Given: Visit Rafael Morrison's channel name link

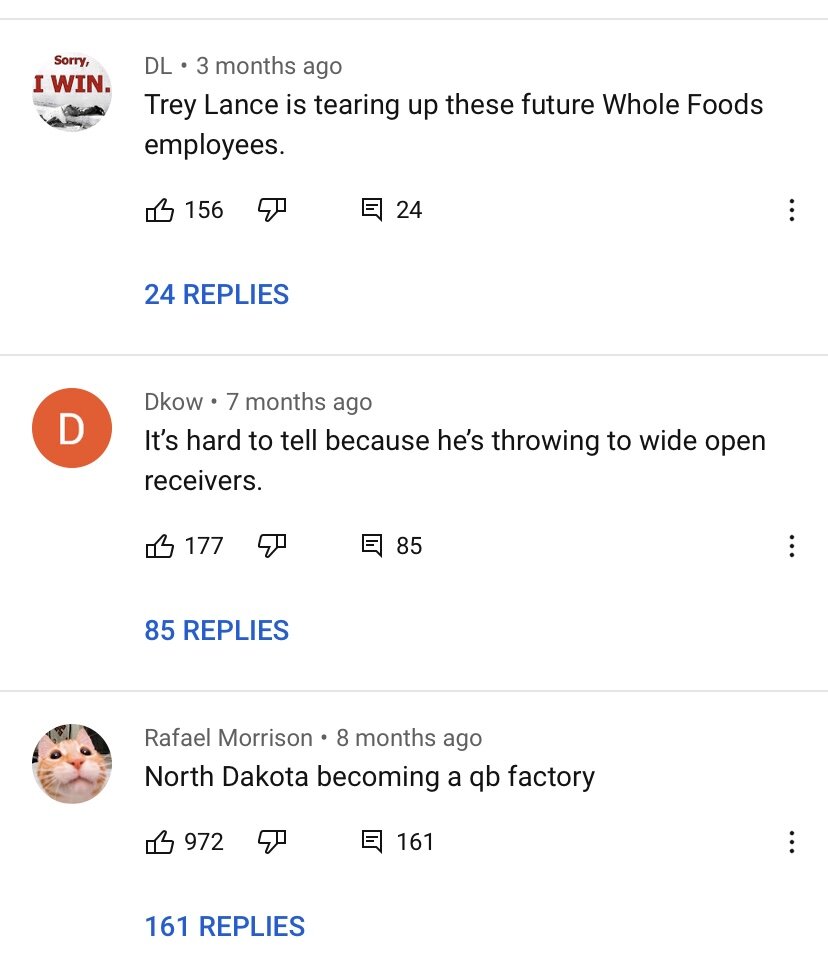Looking at the screenshot, I should coord(228,738).
